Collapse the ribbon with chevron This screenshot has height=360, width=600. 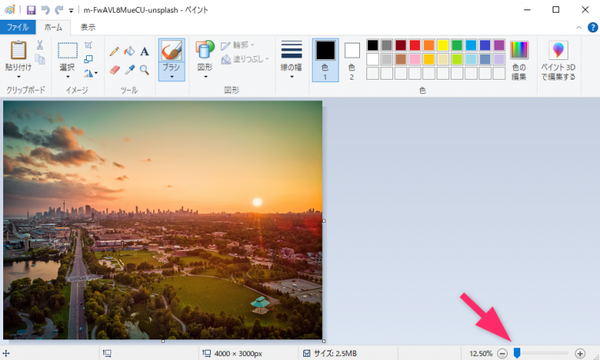point(579,28)
